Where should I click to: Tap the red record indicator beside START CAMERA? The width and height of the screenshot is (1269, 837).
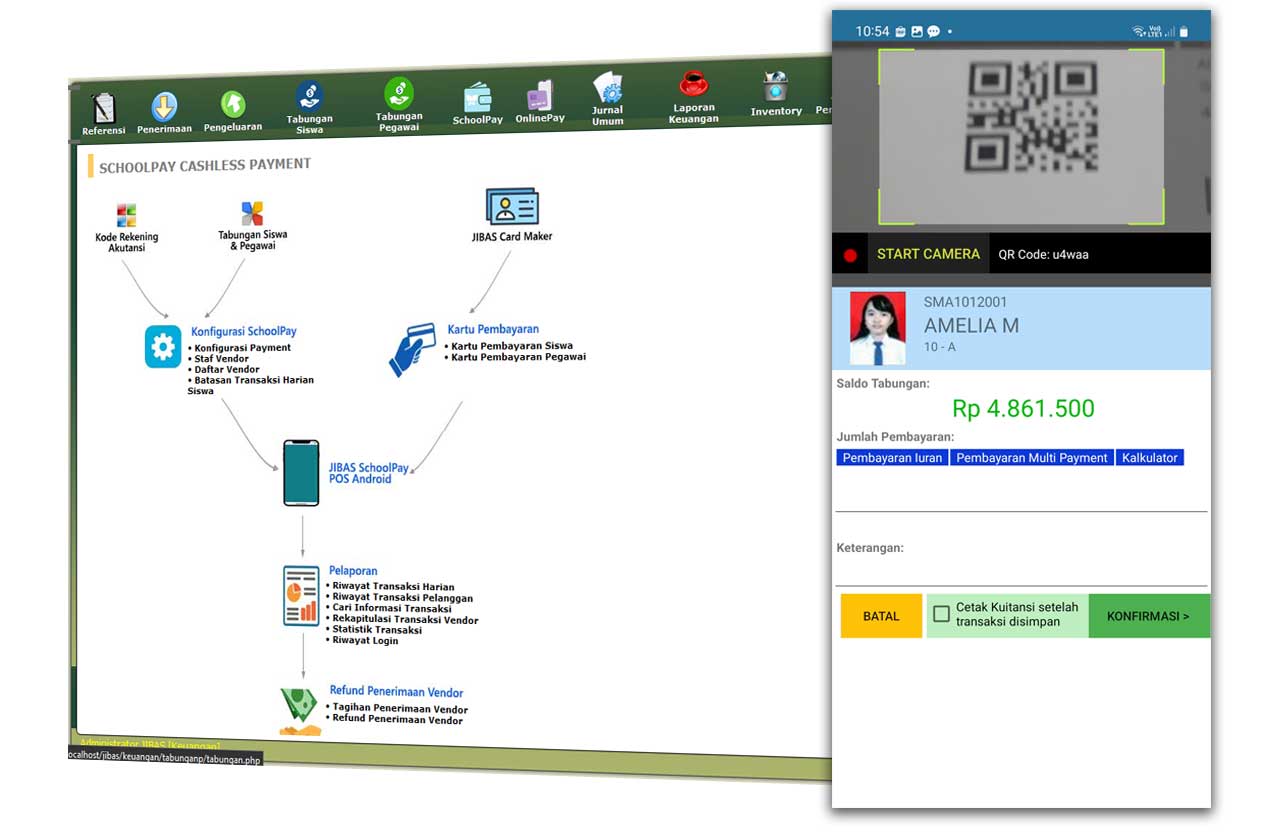(850, 256)
